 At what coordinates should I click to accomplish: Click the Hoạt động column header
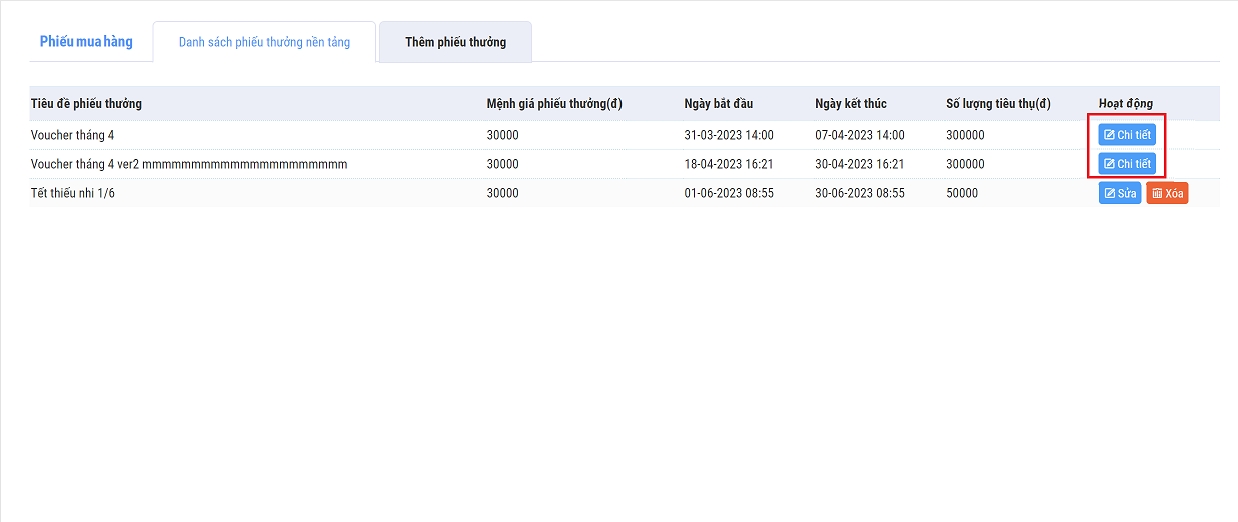[x=1125, y=104]
